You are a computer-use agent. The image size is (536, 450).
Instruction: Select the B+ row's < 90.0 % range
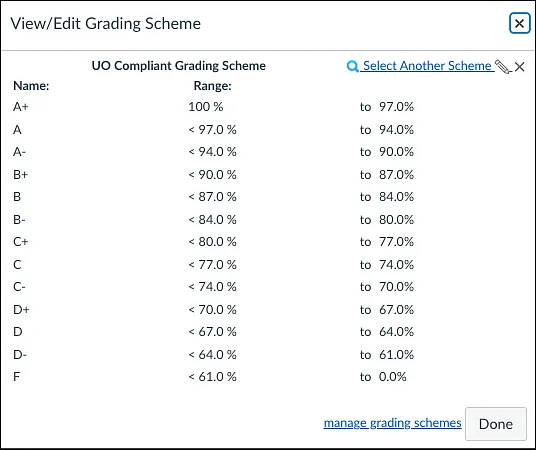[212, 175]
